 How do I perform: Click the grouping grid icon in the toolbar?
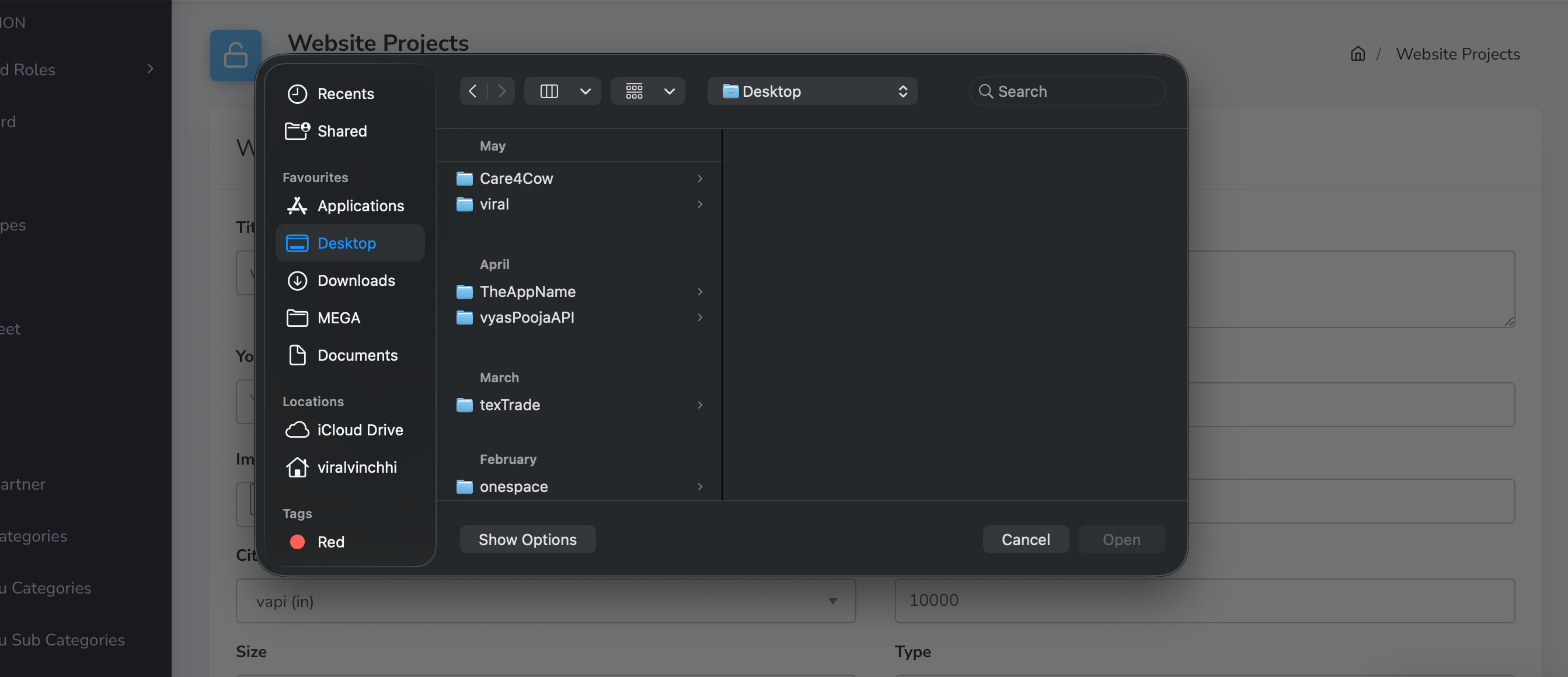pos(633,91)
